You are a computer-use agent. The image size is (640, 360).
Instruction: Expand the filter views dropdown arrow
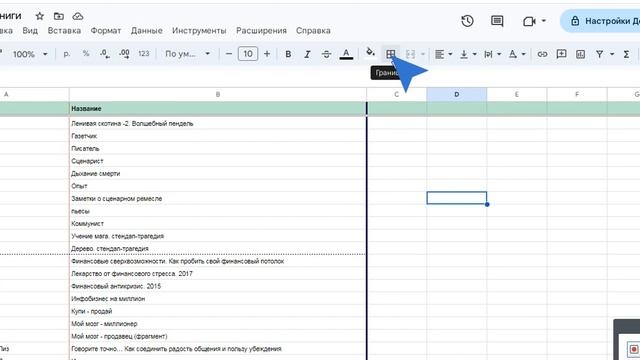click(x=612, y=54)
